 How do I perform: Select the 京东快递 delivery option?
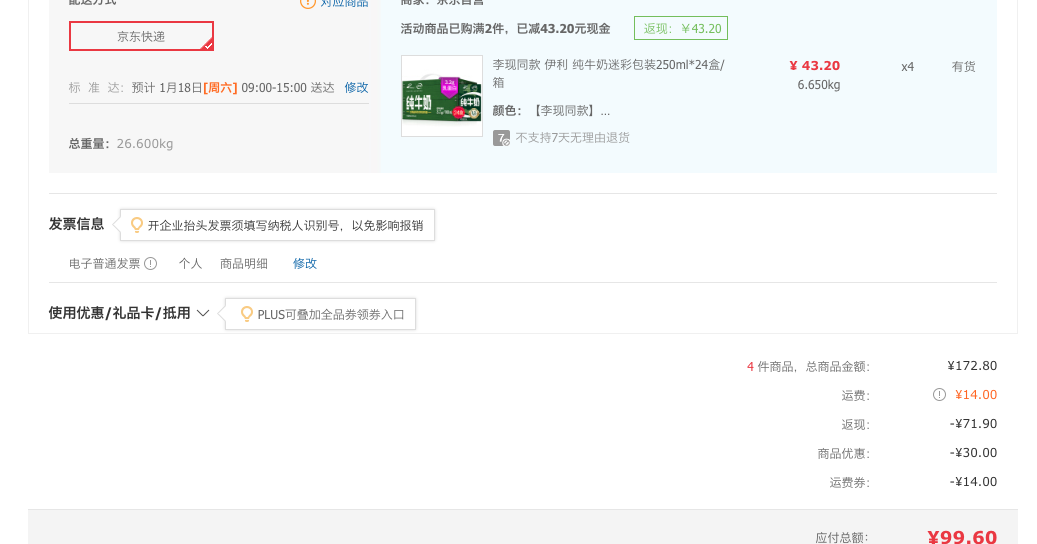(142, 36)
